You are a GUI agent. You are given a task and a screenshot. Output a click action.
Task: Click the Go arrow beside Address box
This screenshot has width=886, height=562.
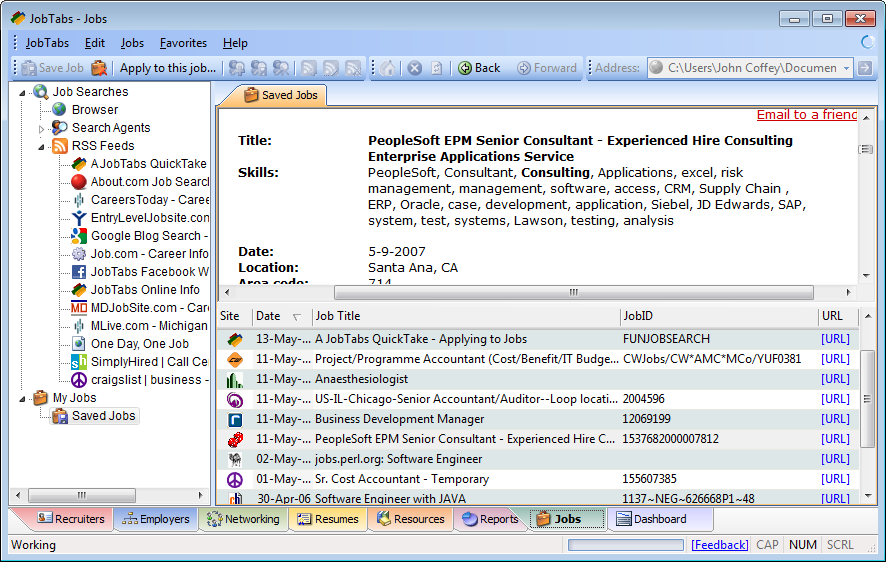865,68
